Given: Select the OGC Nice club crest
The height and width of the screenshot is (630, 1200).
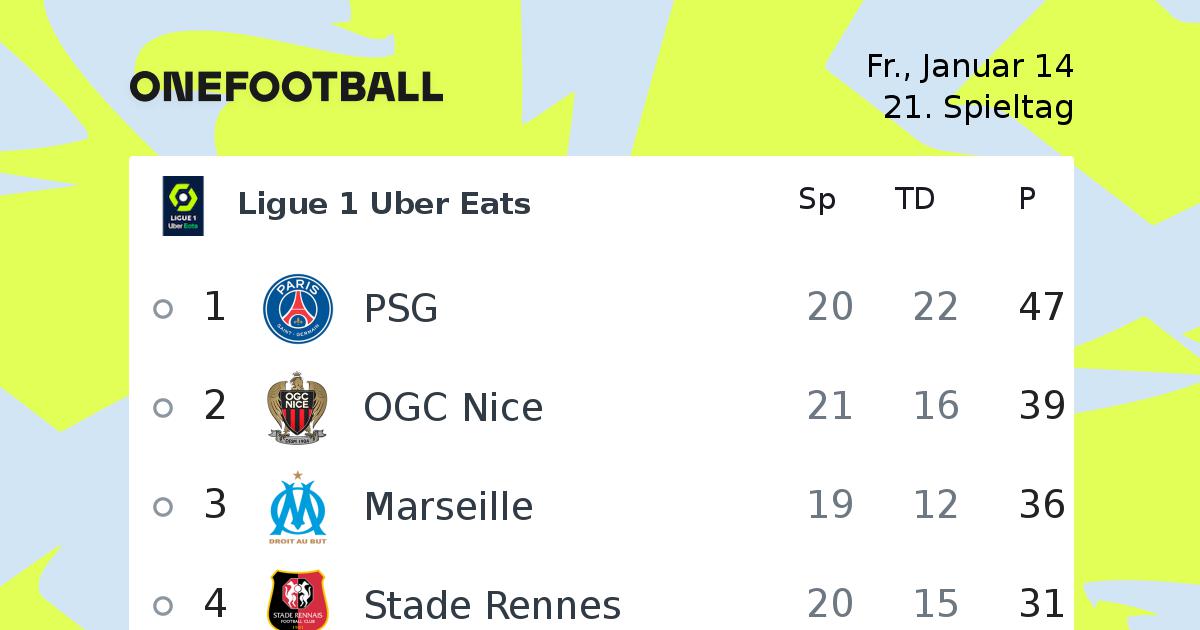Looking at the screenshot, I should 298,407.
